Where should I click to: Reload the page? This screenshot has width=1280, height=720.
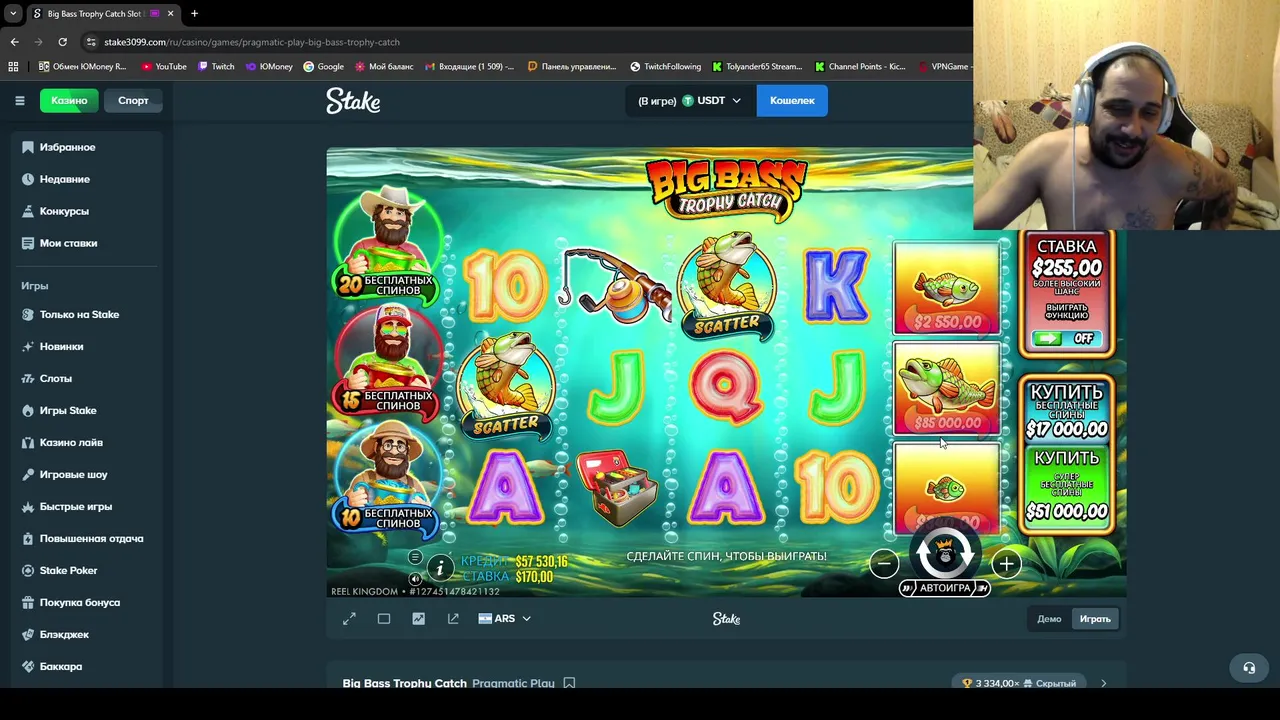(62, 42)
